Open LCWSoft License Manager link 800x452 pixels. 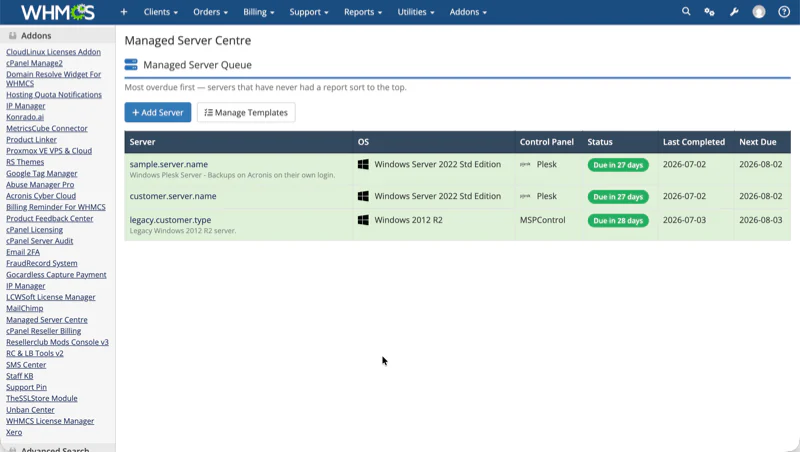coord(51,297)
